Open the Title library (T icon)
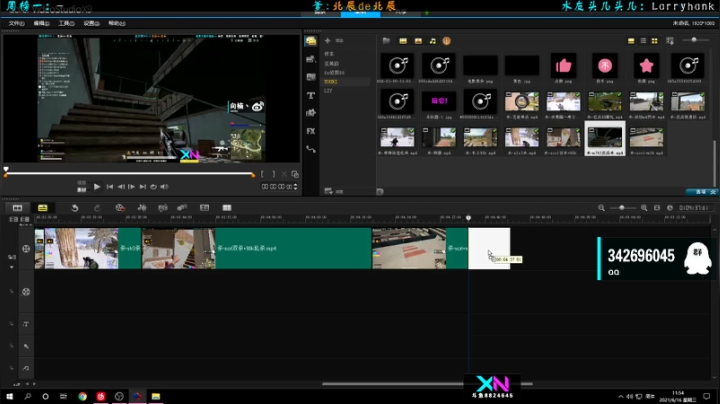This screenshot has width=720, height=404. tap(311, 95)
